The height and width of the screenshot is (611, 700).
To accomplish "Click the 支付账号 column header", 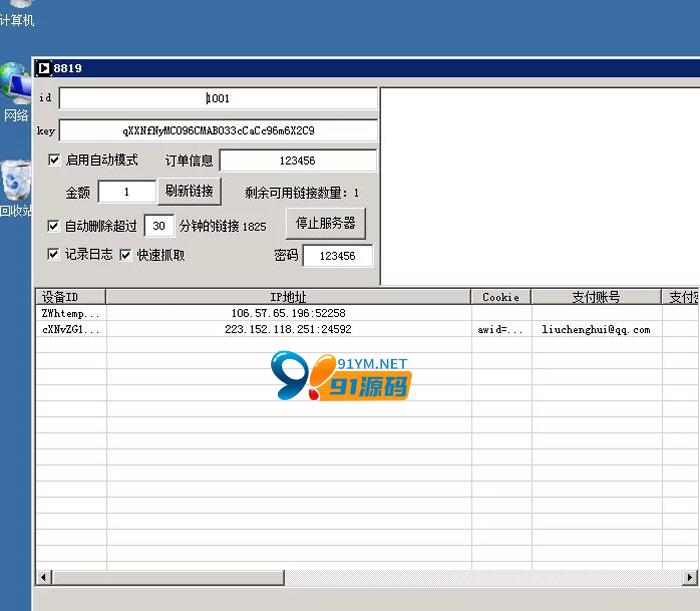I will pyautogui.click(x=596, y=297).
